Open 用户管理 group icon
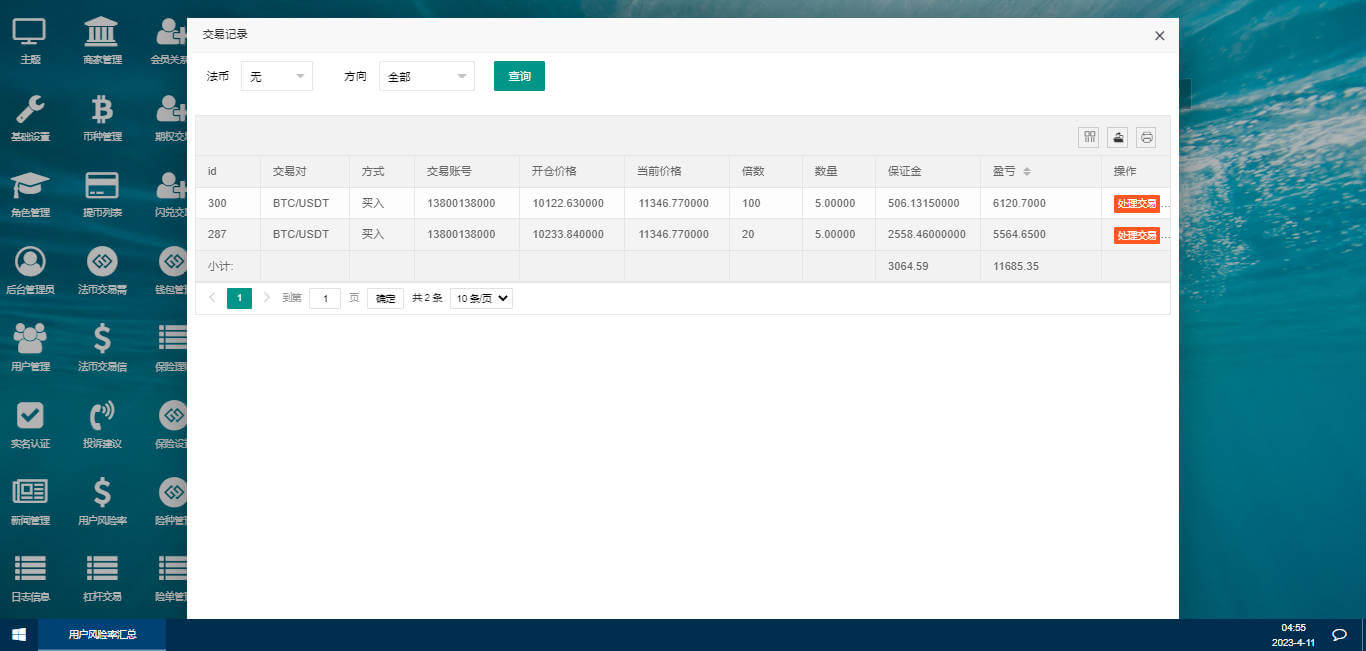Viewport: 1366px width, 651px height. 30,348
